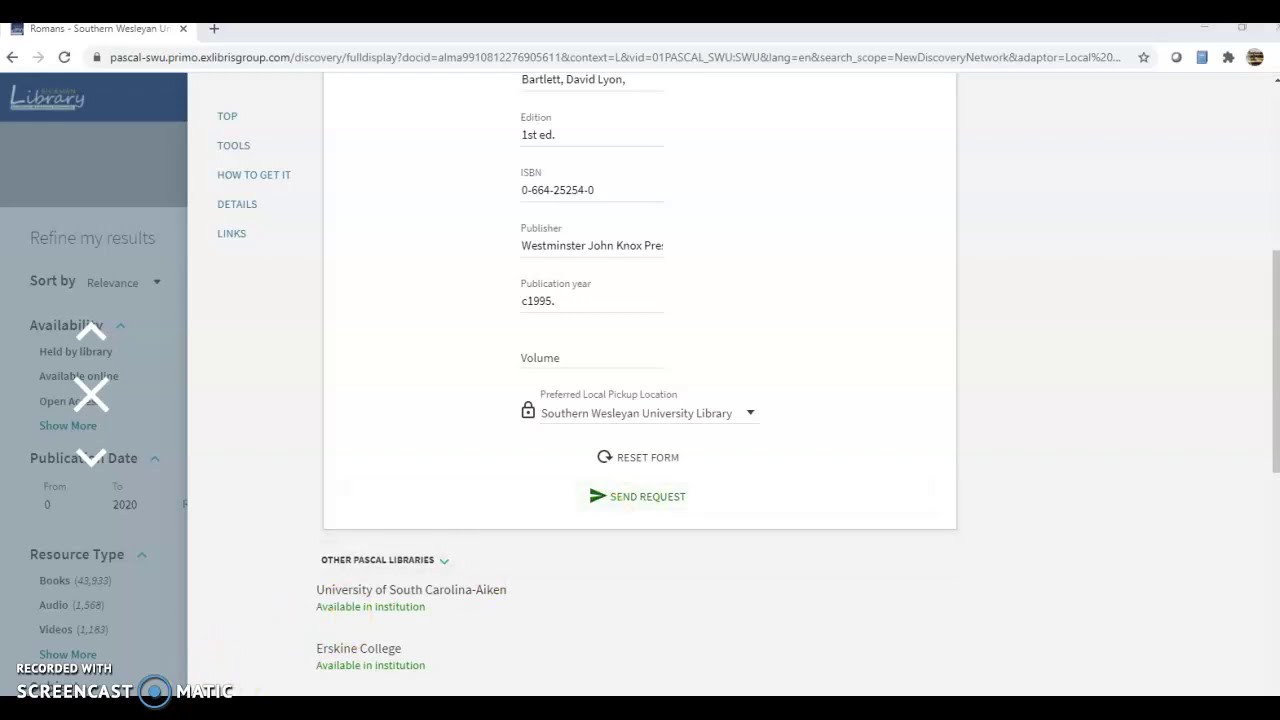The height and width of the screenshot is (720, 1280).
Task: Open the browser extensions puzzle icon
Action: click(1228, 57)
